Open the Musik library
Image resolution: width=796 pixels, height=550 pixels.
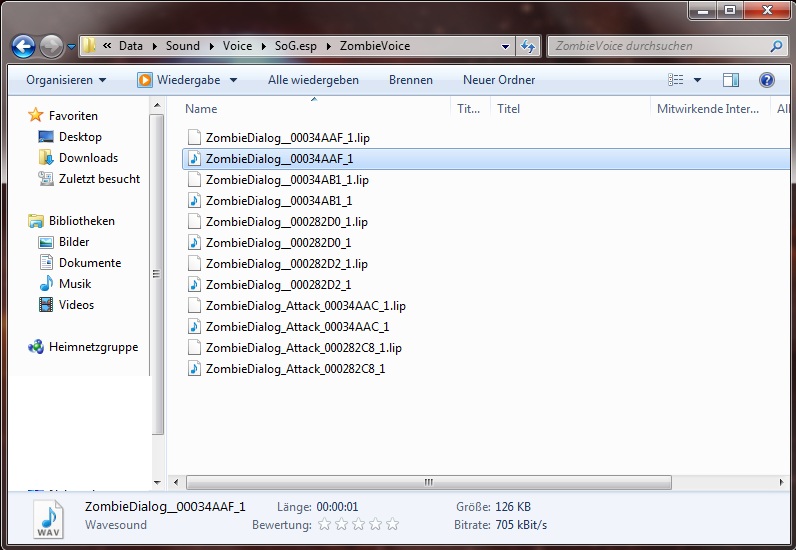click(75, 284)
